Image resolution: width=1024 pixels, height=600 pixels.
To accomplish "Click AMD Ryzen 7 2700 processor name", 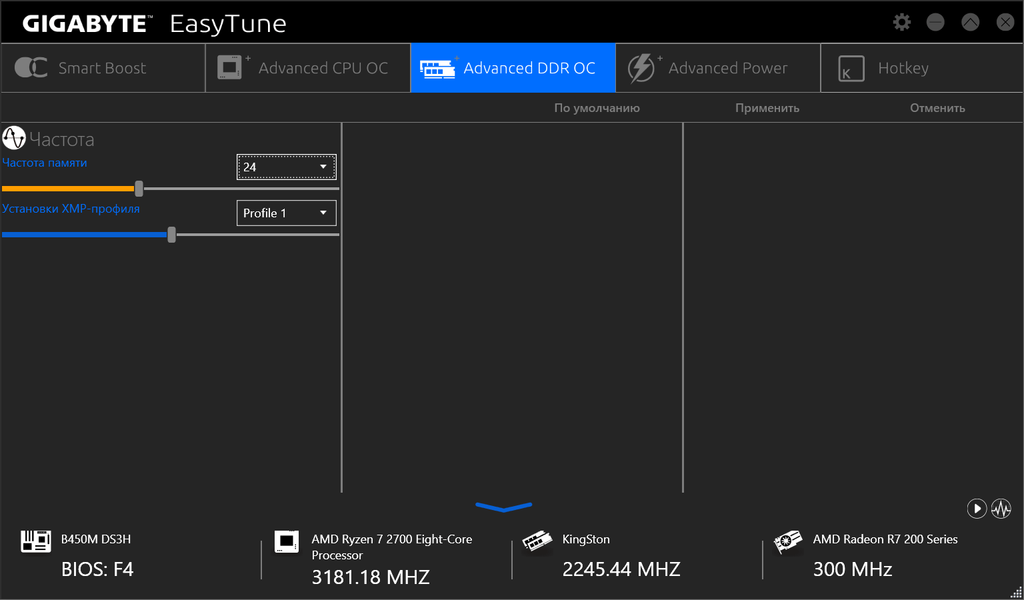I will (392, 547).
